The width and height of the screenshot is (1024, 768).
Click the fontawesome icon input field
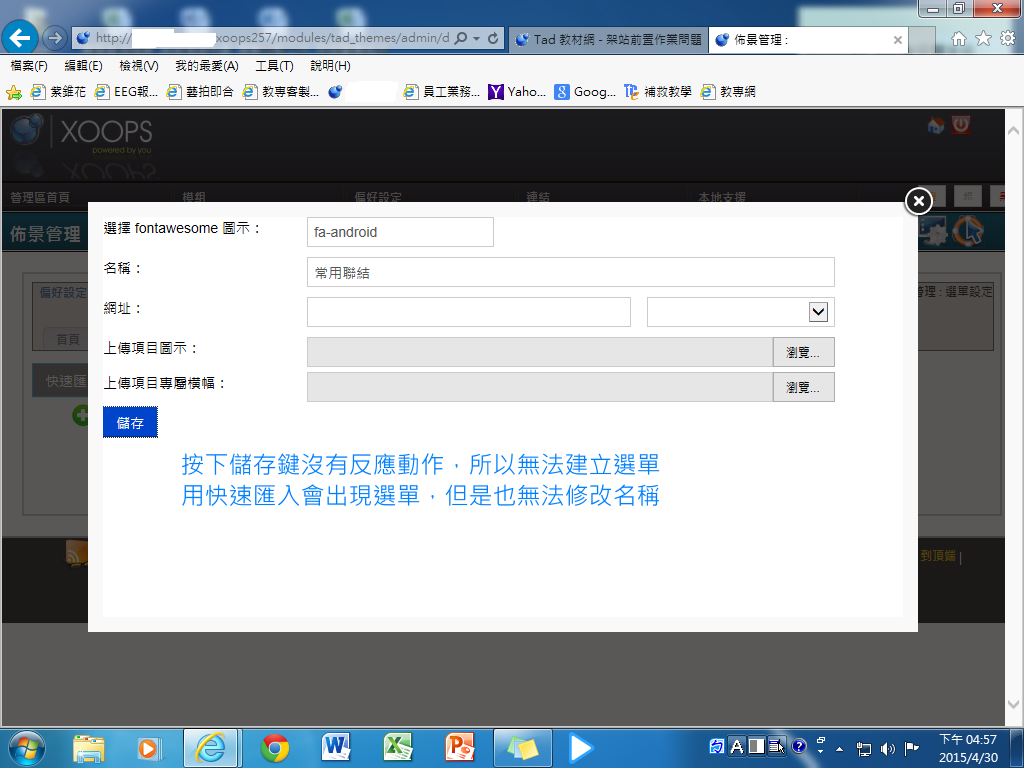400,232
